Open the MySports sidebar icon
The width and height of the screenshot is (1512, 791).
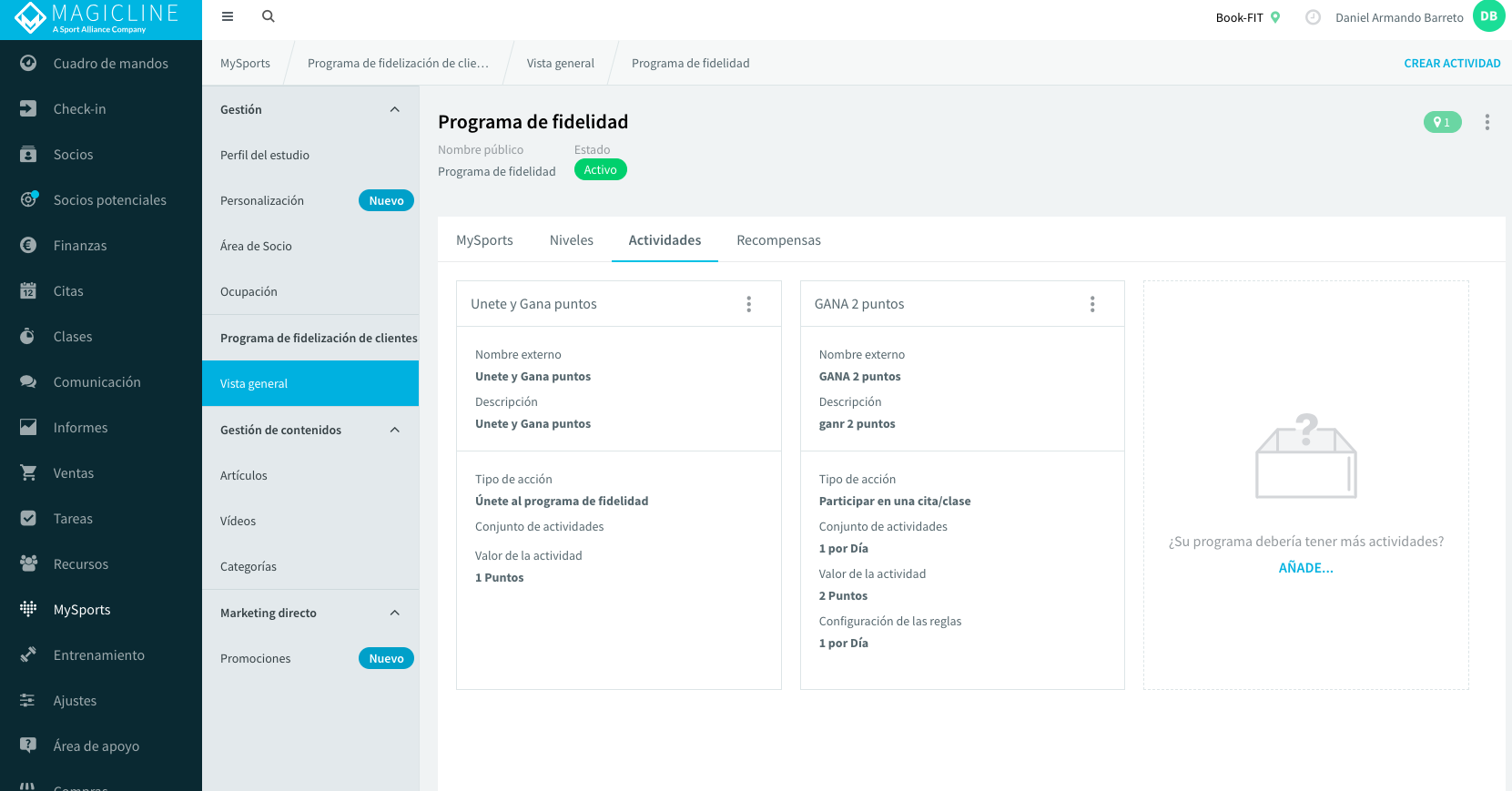(x=28, y=609)
